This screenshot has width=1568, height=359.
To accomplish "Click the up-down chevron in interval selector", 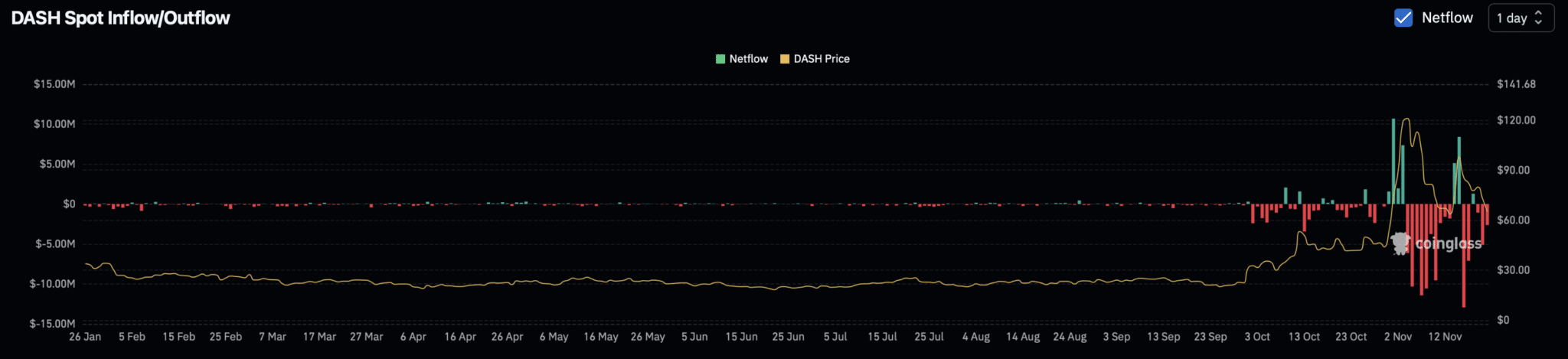I will [1538, 18].
